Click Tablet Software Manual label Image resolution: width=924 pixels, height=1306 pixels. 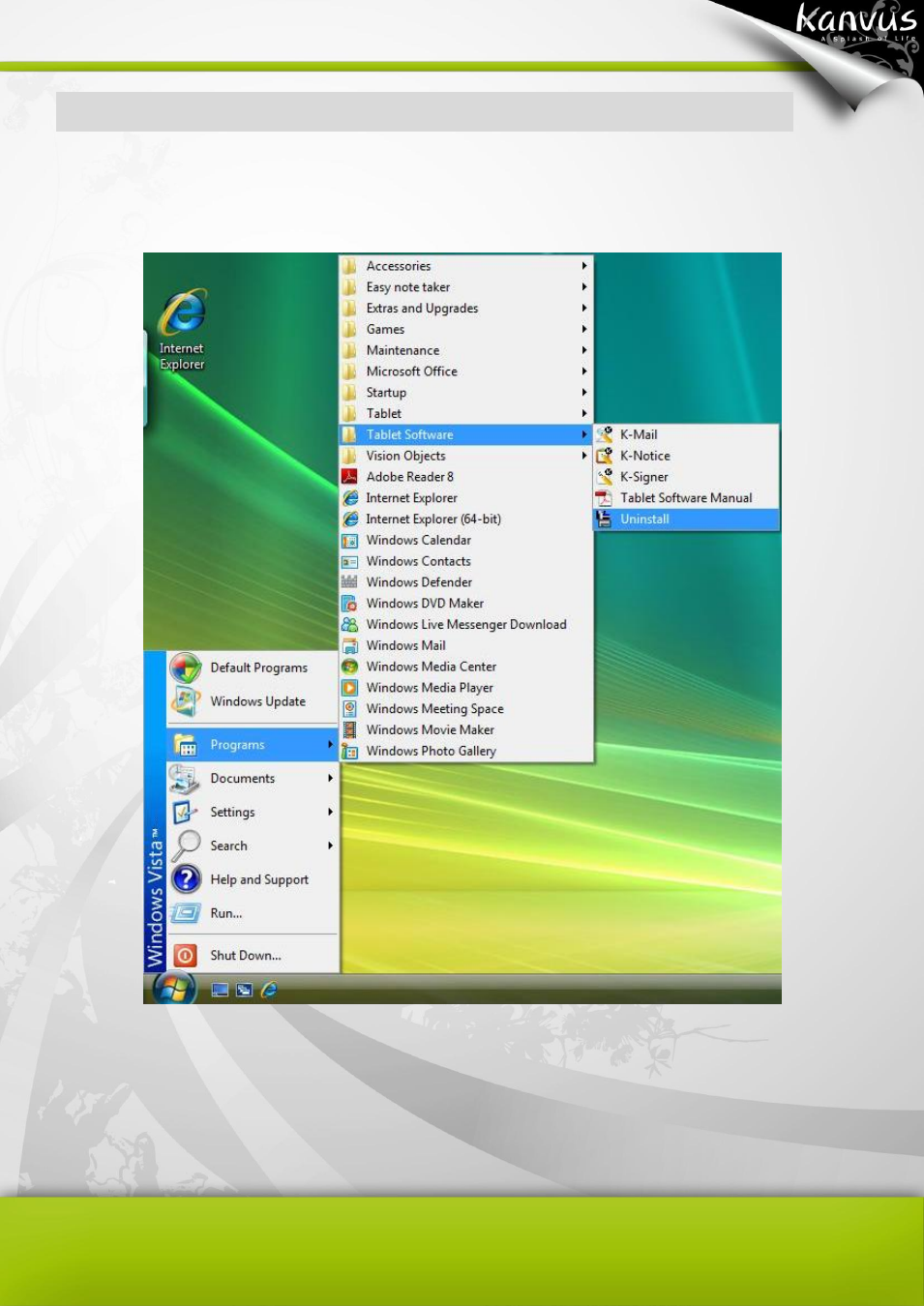coord(686,498)
